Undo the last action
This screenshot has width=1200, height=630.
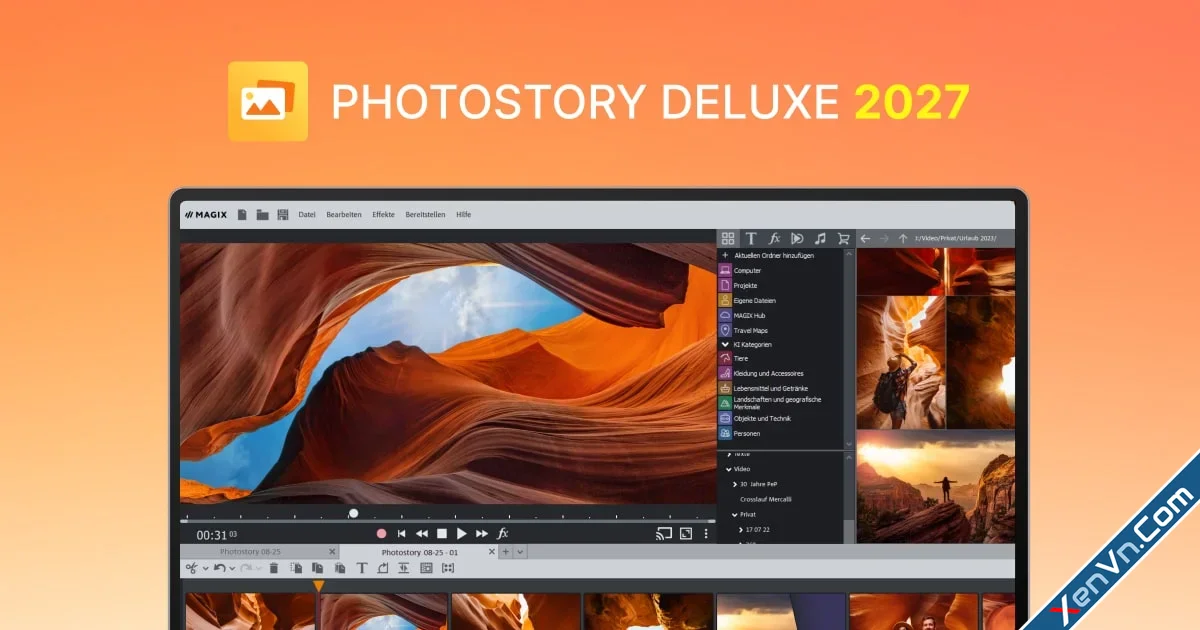point(220,568)
